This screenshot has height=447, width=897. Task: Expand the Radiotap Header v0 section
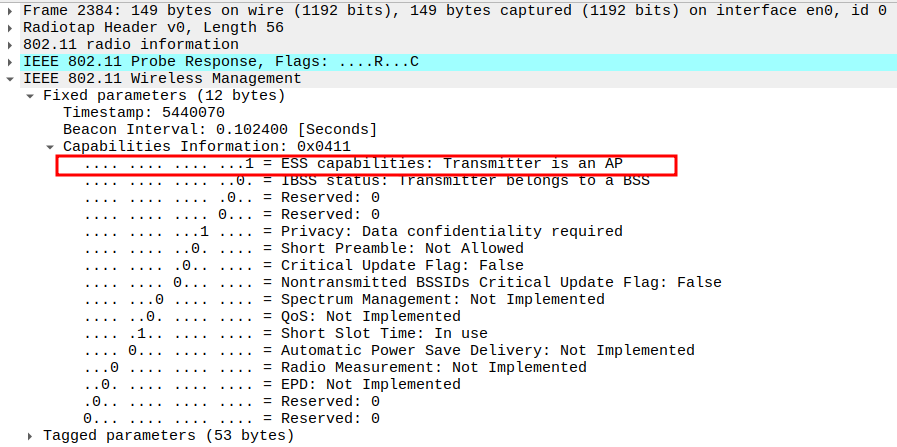tap(10, 28)
